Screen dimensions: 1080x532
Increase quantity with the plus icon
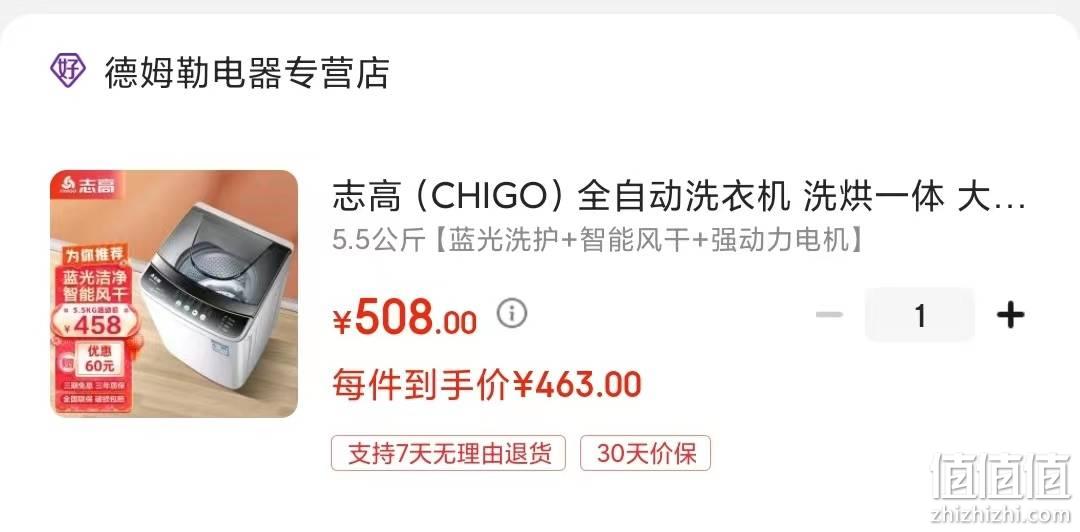1010,316
